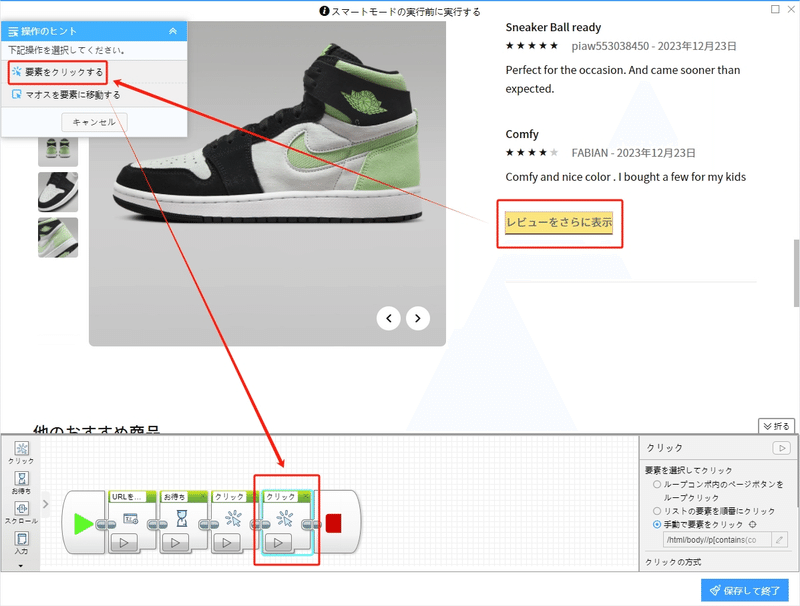The height and width of the screenshot is (606, 800).
Task: Click the キャンセル button in the hint panel
Action: coord(94,122)
